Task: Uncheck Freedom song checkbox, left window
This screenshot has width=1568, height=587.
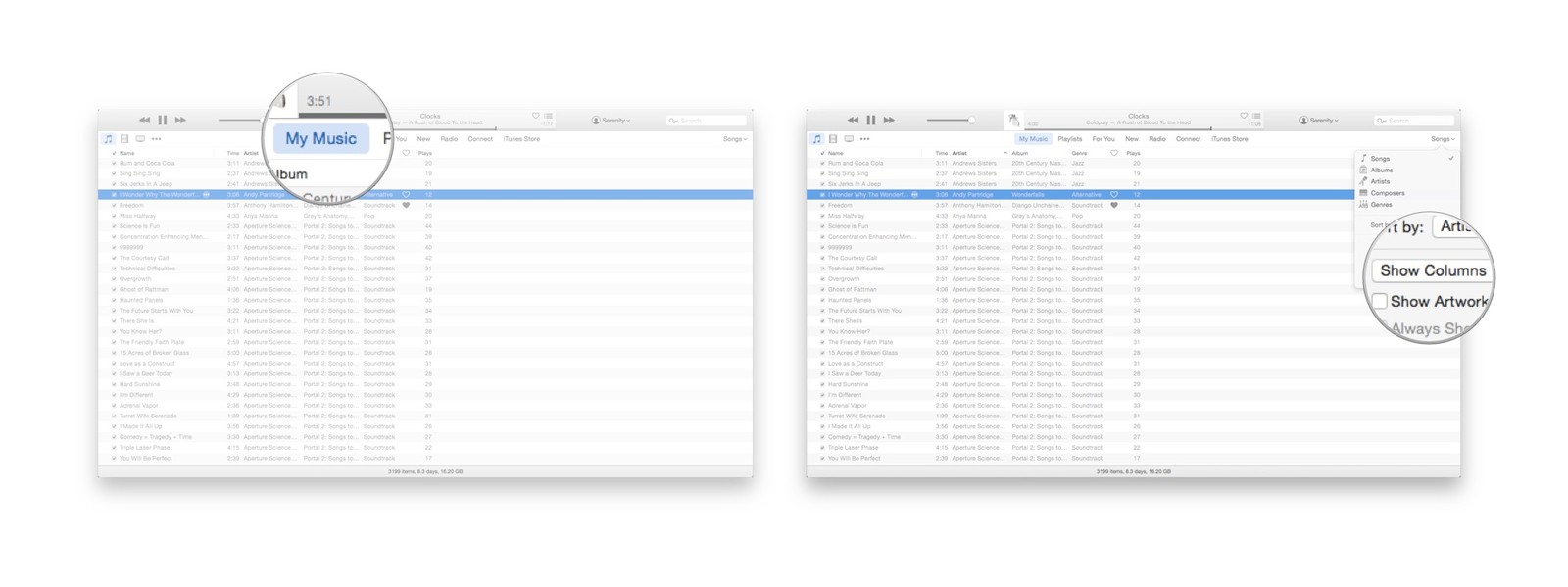Action: tap(114, 205)
